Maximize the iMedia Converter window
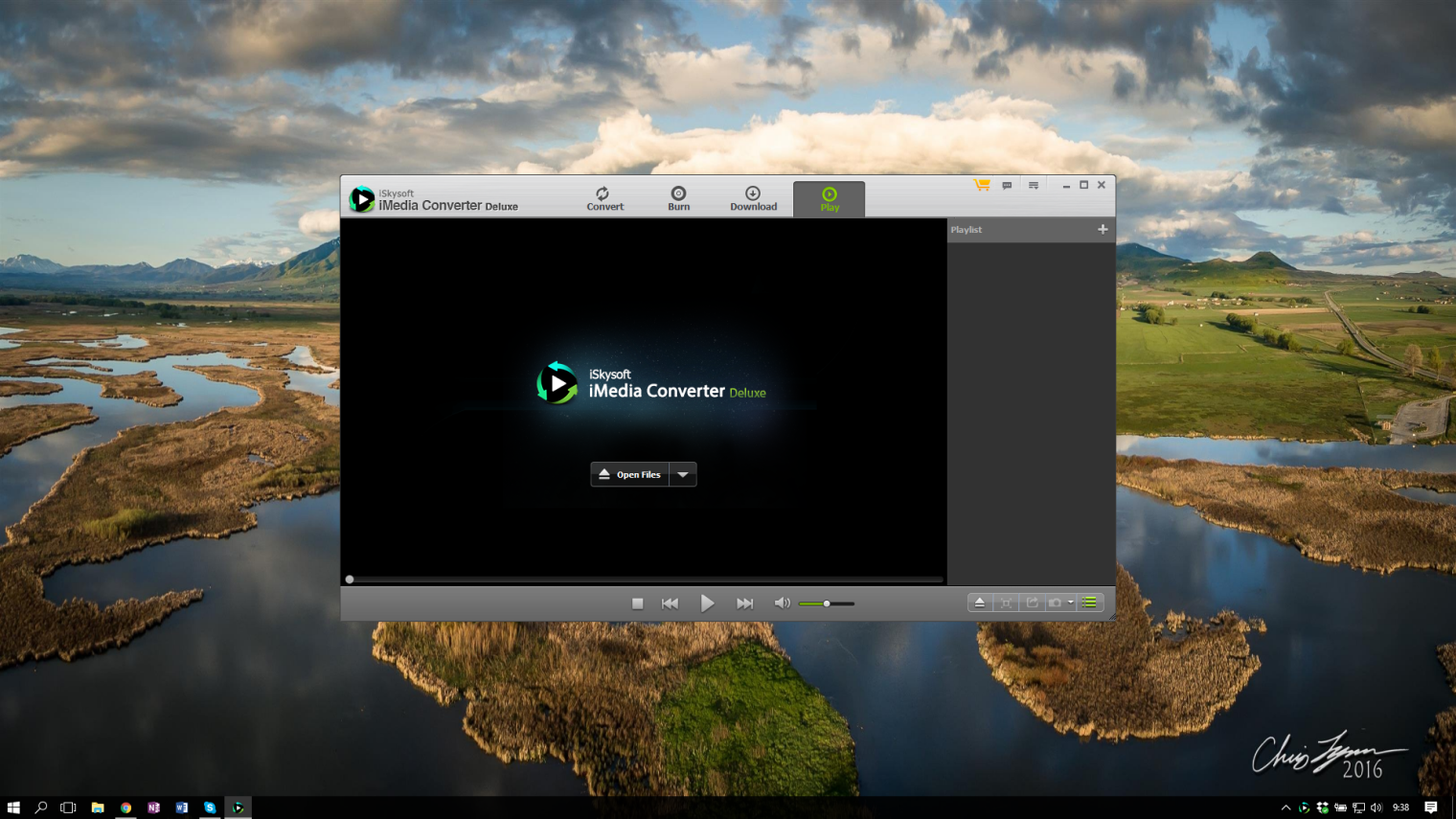 1084,185
